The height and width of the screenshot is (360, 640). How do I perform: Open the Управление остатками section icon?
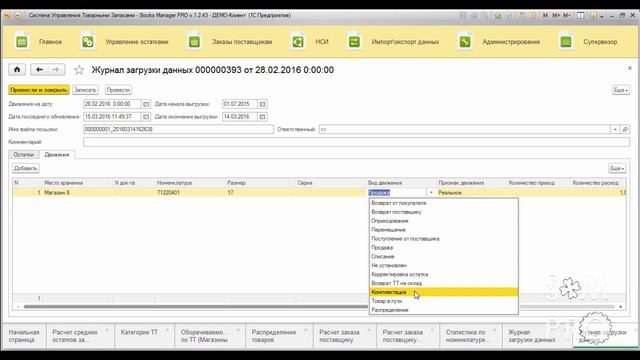(88, 42)
